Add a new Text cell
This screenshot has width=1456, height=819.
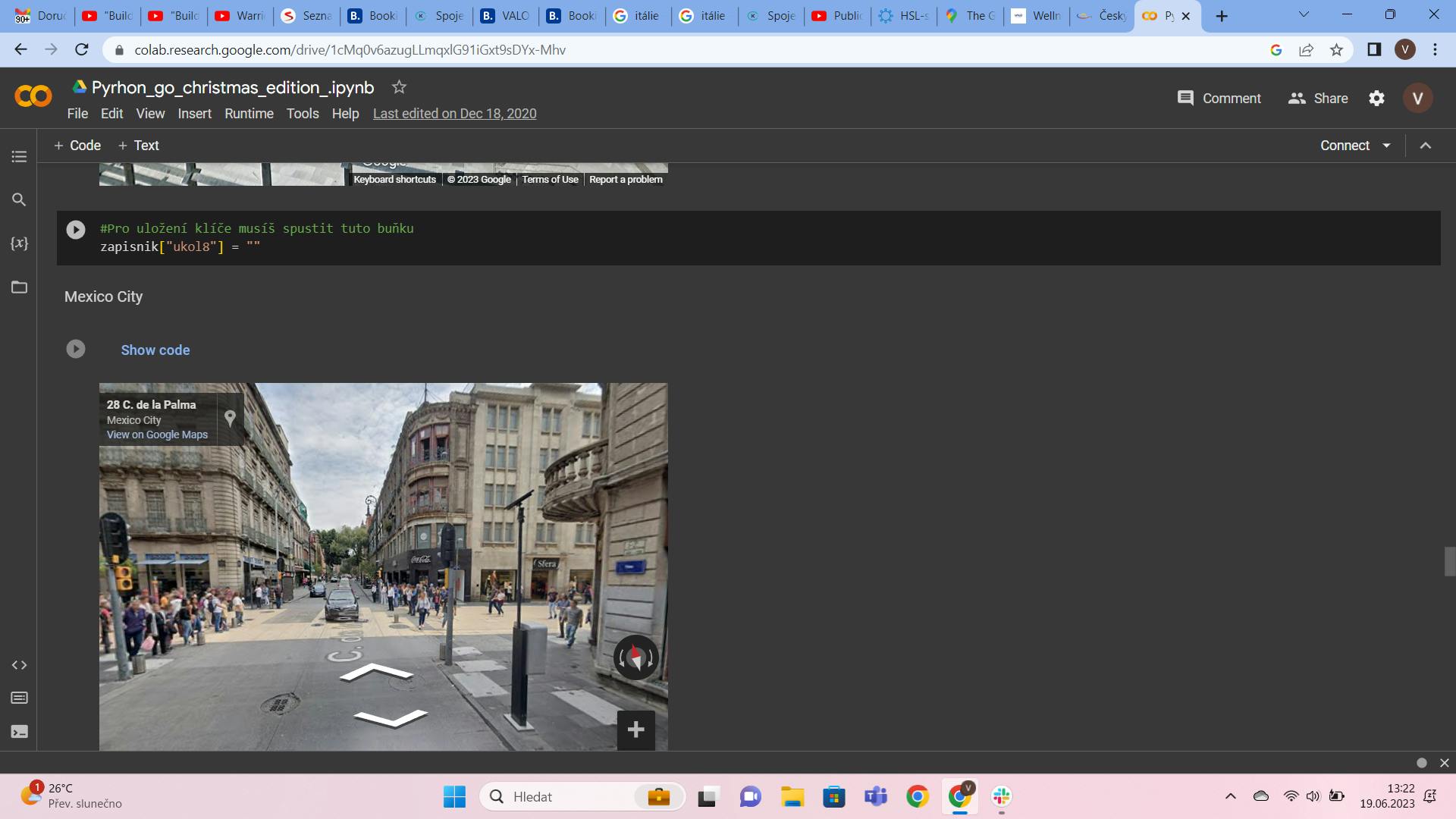(x=138, y=146)
